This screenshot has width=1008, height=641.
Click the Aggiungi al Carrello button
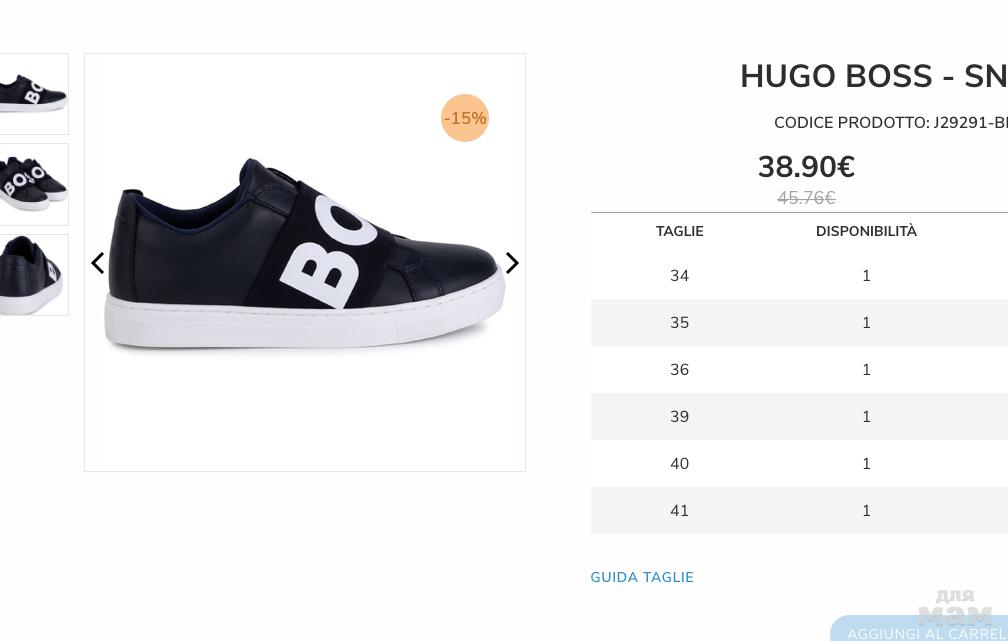pos(925,631)
